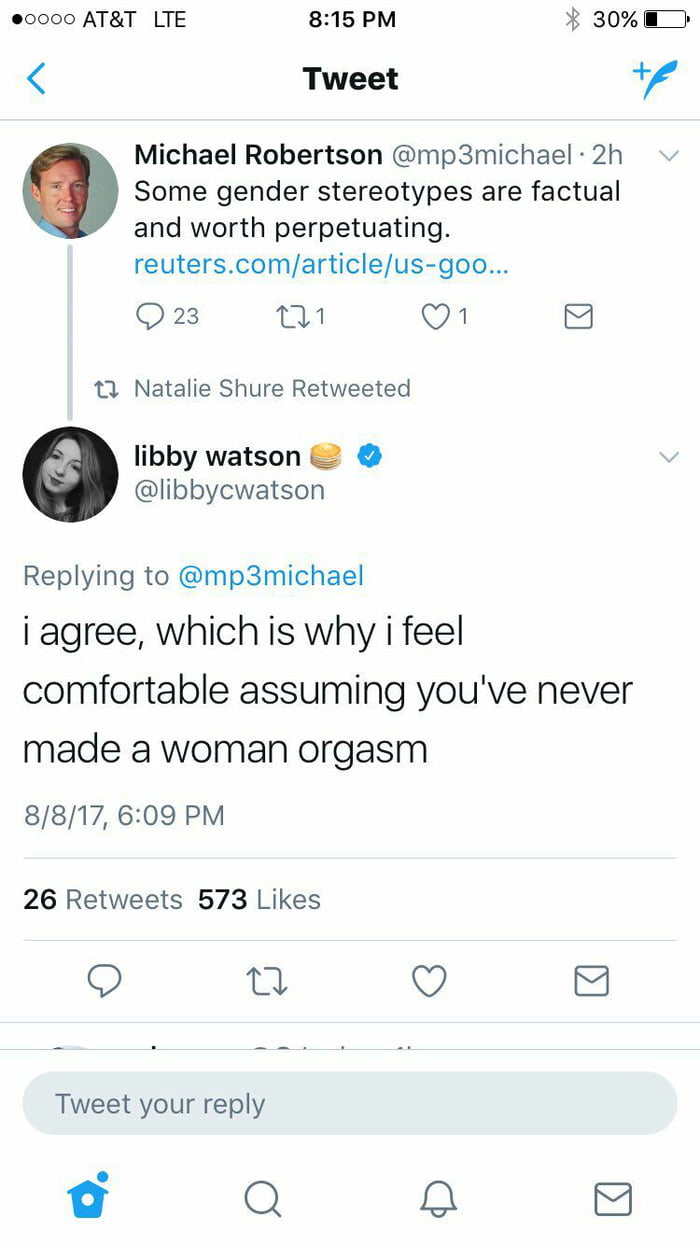Tap the Tweet your reply field

coord(350,1104)
